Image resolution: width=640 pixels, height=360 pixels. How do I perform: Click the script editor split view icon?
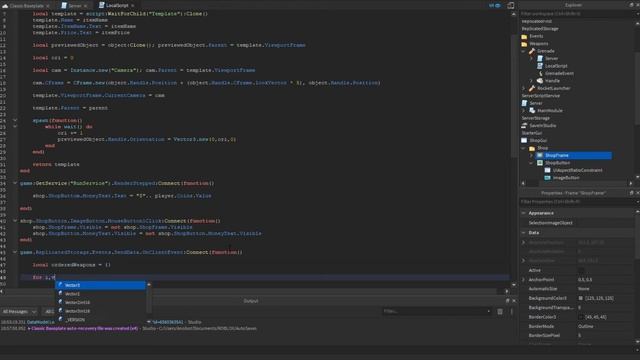point(511,5)
